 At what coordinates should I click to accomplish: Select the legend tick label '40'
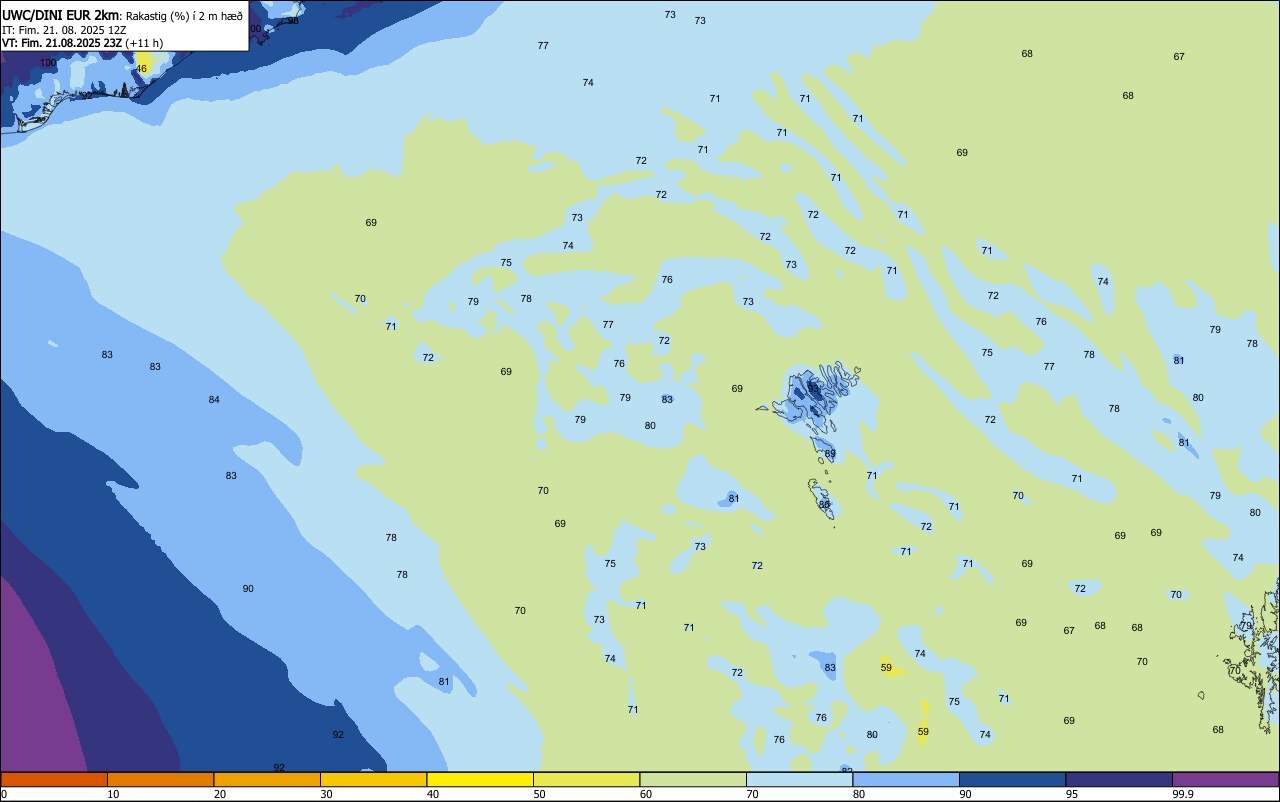point(433,794)
